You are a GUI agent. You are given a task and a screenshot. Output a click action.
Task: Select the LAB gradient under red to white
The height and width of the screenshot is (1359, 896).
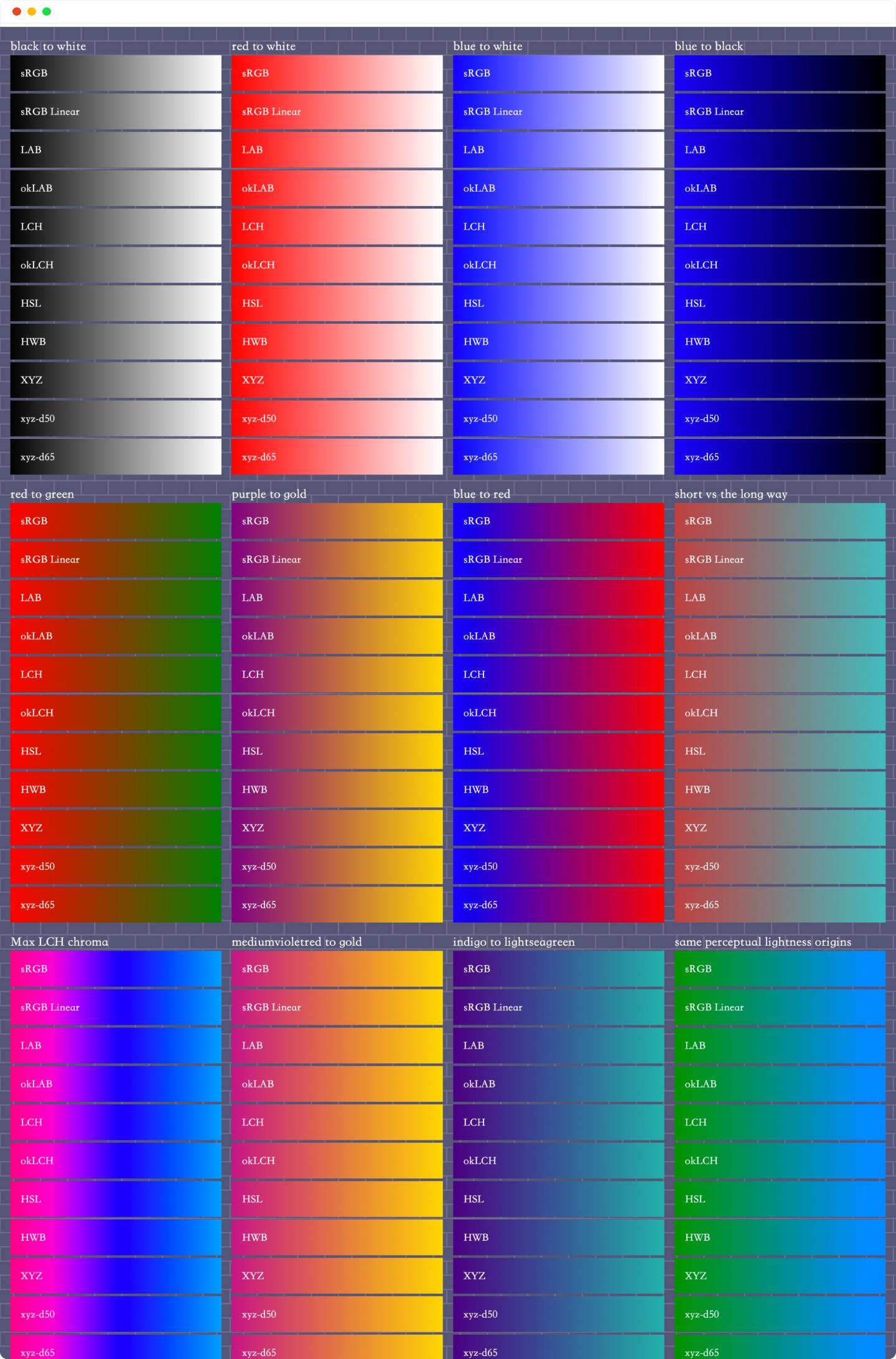337,150
